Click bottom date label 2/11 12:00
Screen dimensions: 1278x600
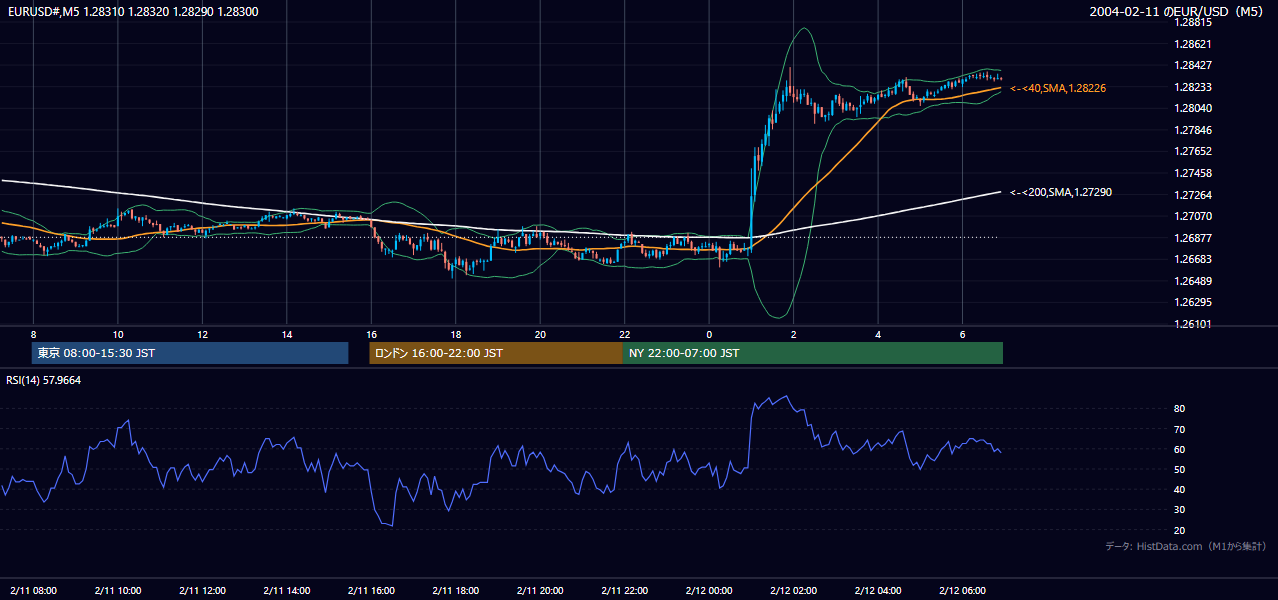point(202,590)
